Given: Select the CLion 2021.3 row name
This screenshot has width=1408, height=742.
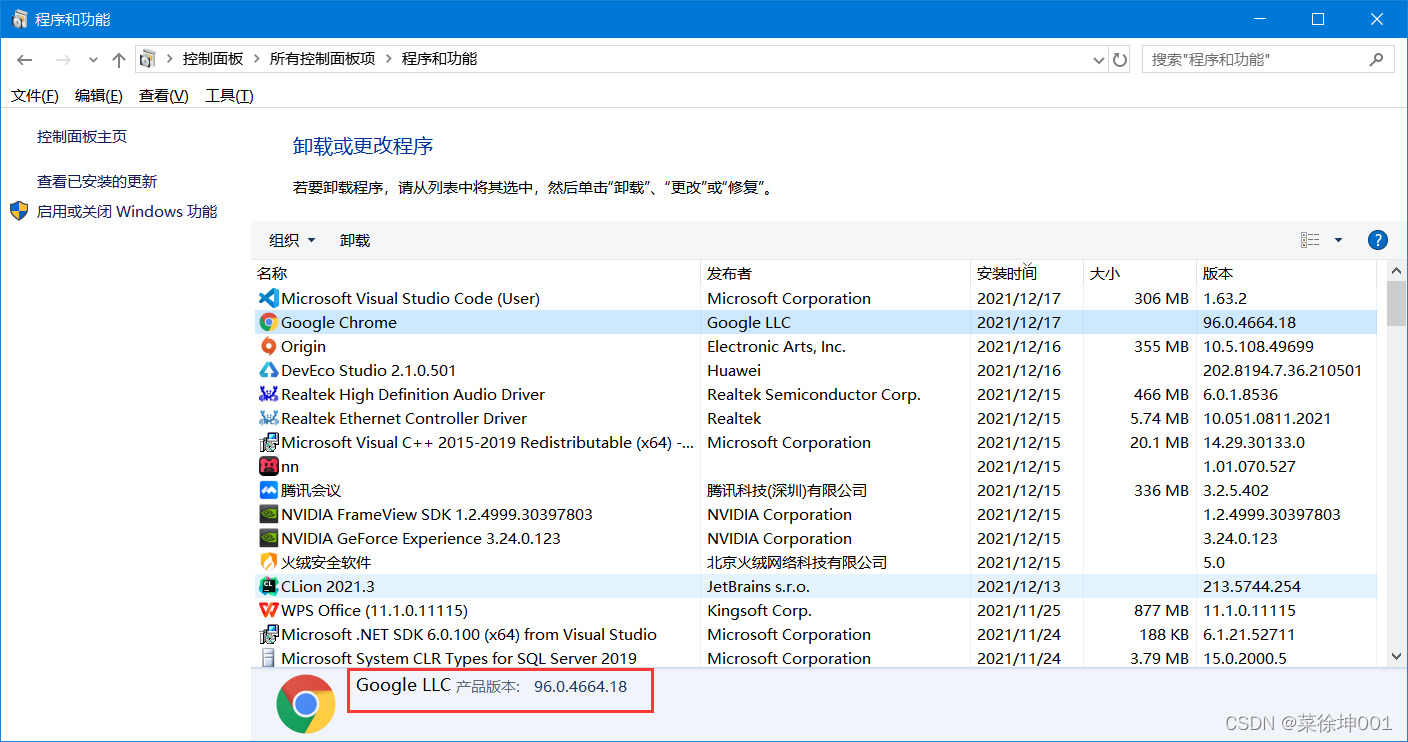Looking at the screenshot, I should coord(328,586).
